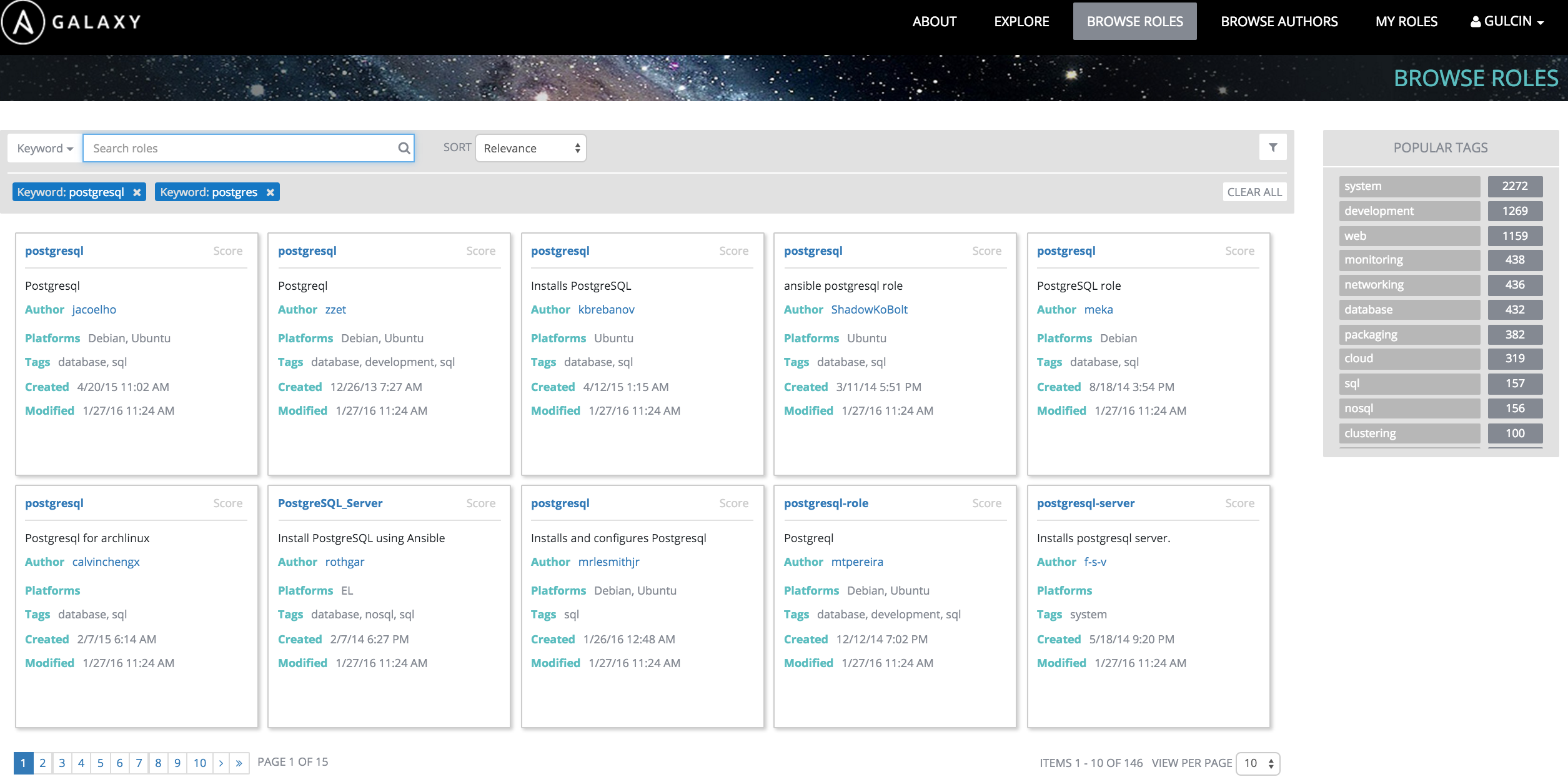Click the search magnifier icon

tap(404, 148)
